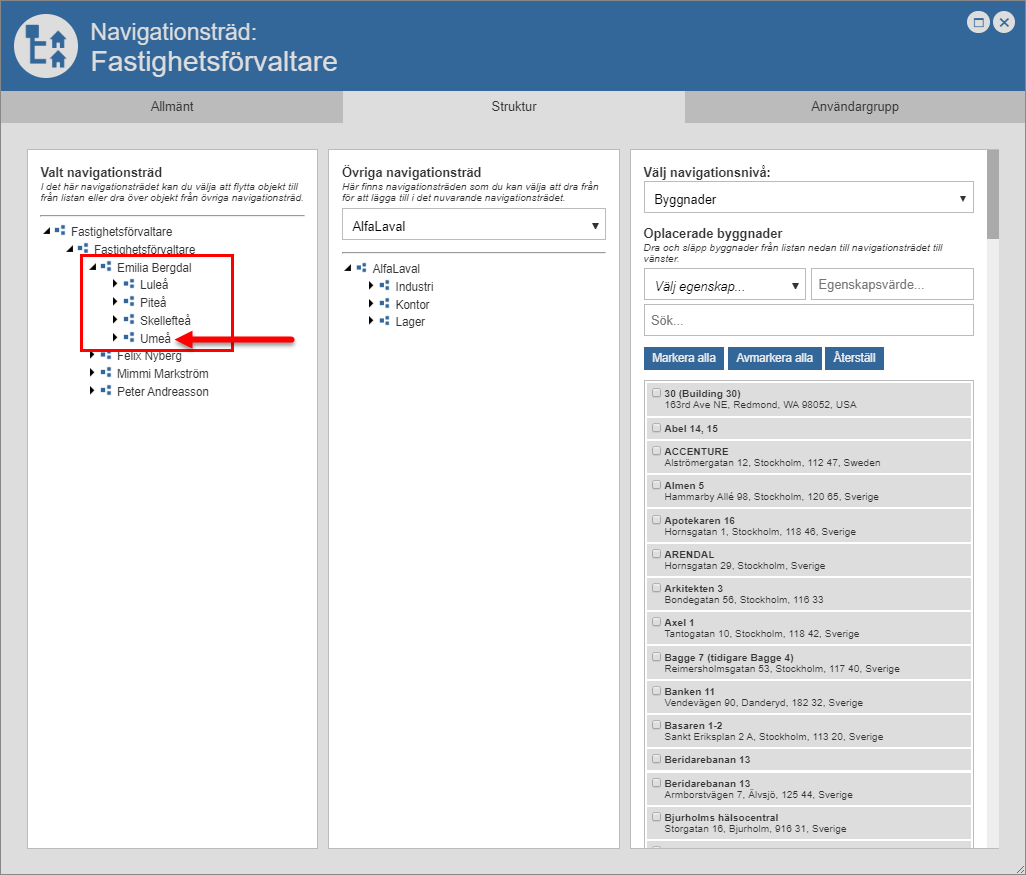
Task: Click the node icon next to Mimmi Markström
Action: (106, 373)
